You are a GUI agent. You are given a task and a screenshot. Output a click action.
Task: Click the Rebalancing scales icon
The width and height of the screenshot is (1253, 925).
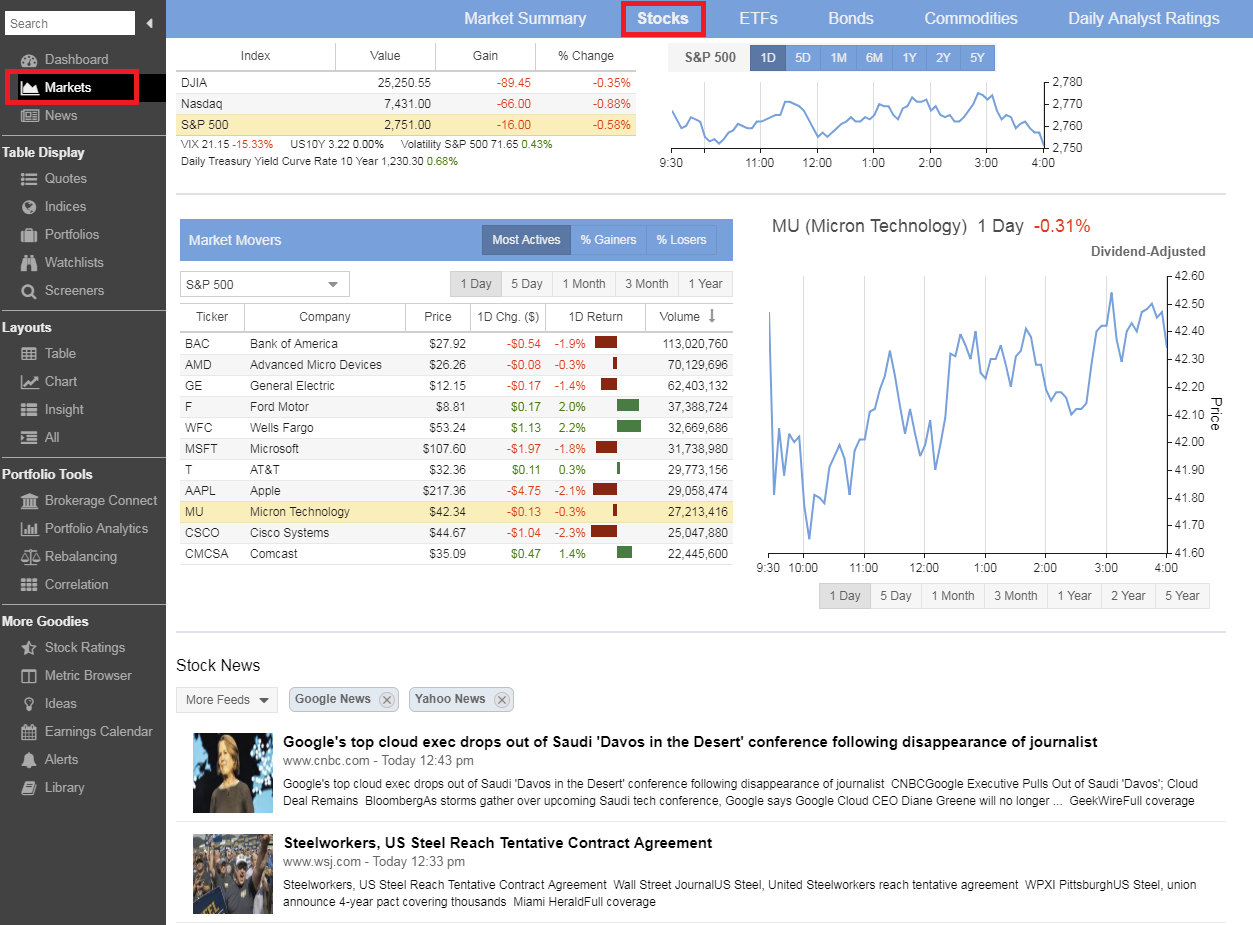29,557
